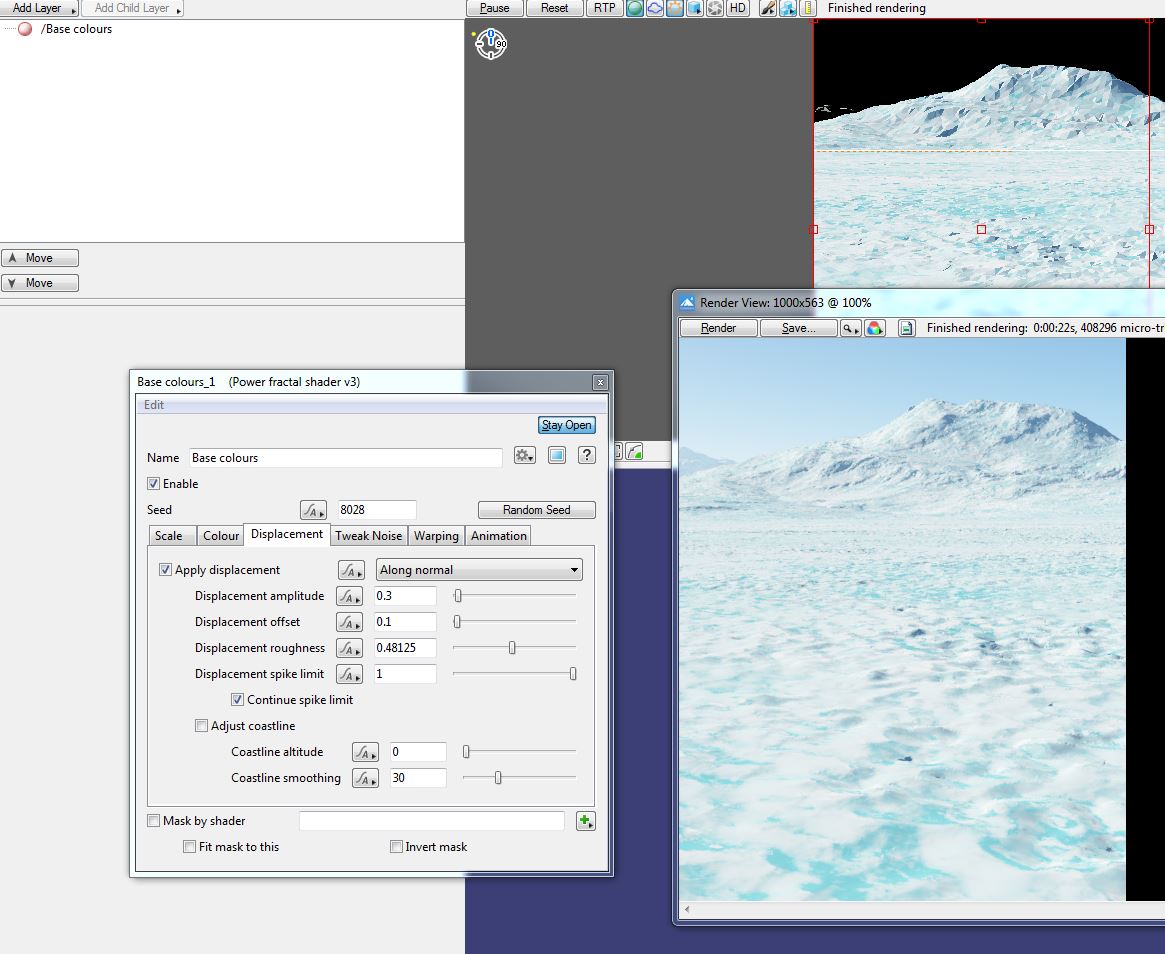Toggle sun lighting preview icon in 3D toolbar

(x=675, y=8)
